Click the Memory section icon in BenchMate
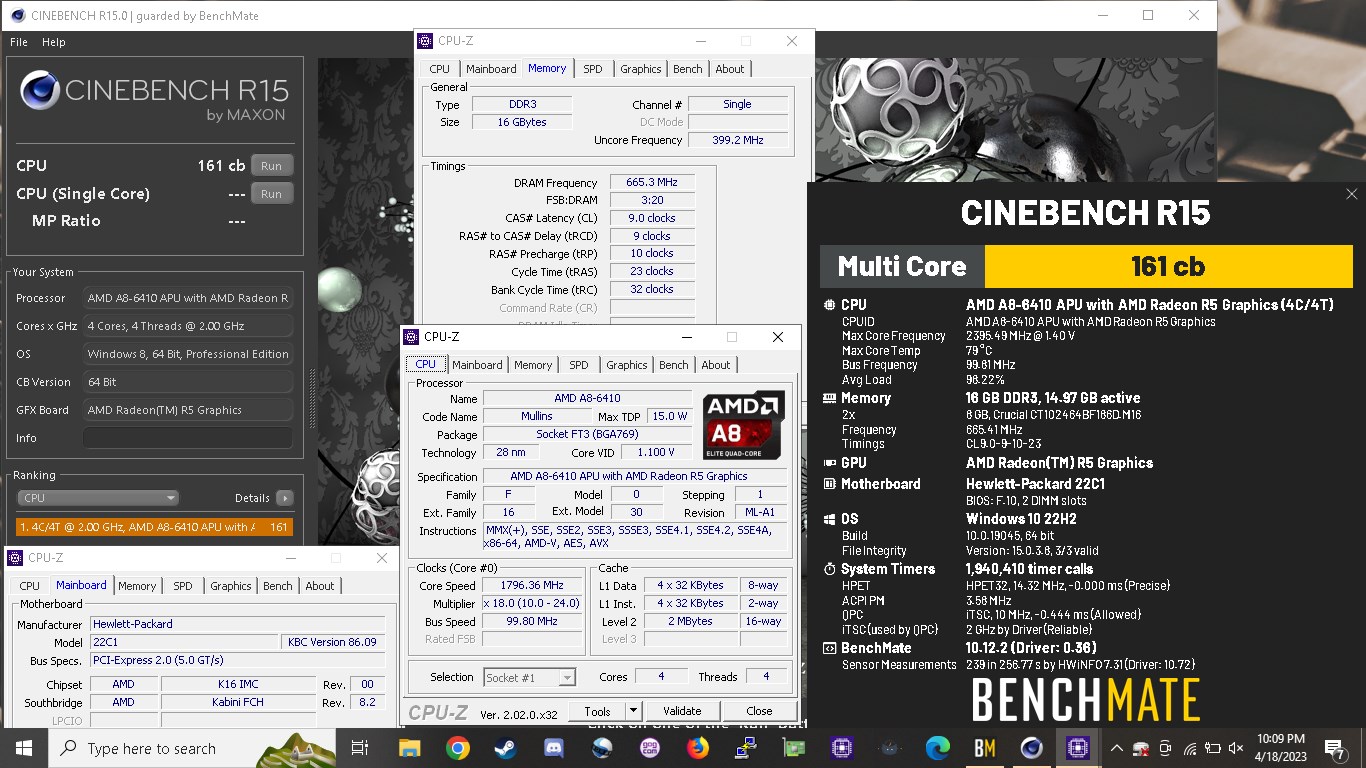Viewport: 1366px width, 768px height. (x=828, y=398)
